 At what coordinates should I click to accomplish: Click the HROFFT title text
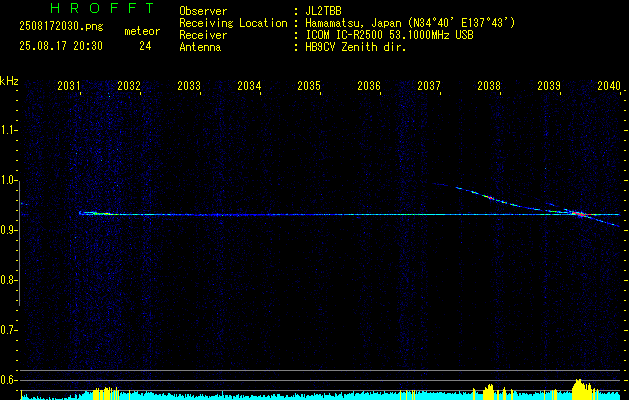point(102,8)
